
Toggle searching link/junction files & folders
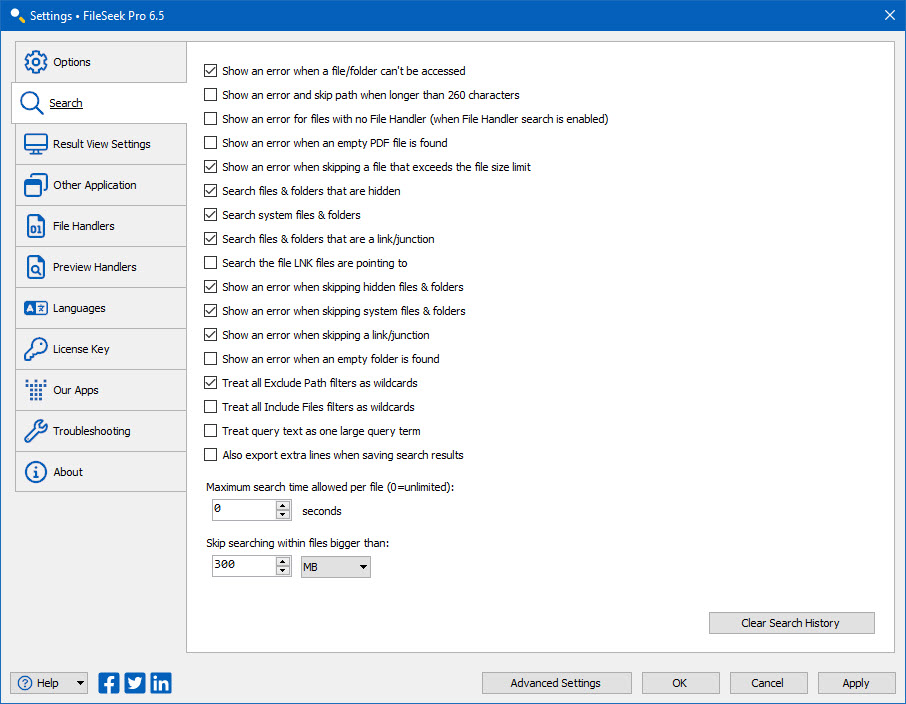(210, 239)
